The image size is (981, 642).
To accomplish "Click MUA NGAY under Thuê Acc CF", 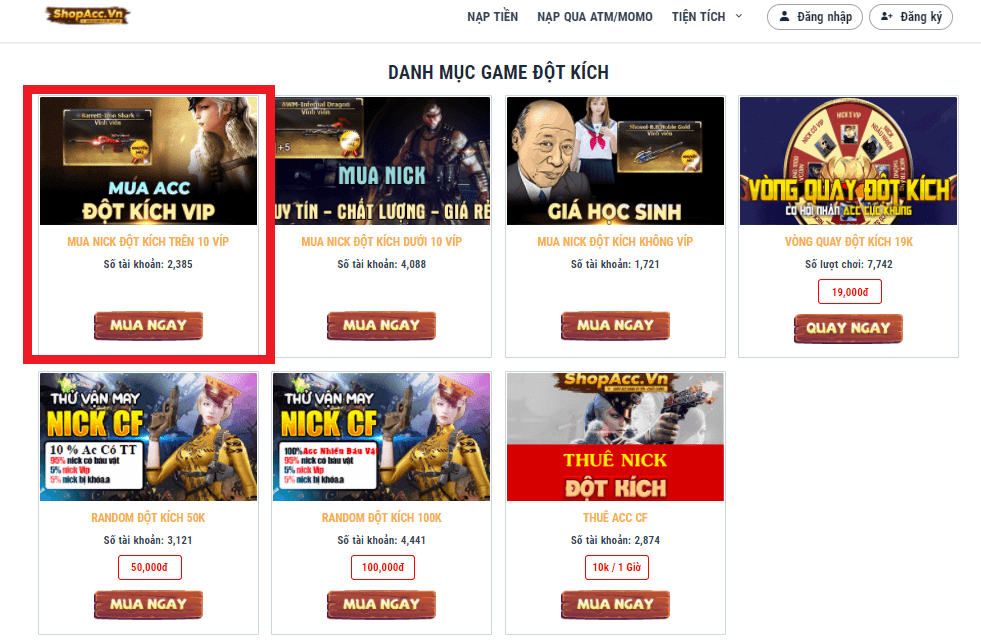I will (615, 604).
